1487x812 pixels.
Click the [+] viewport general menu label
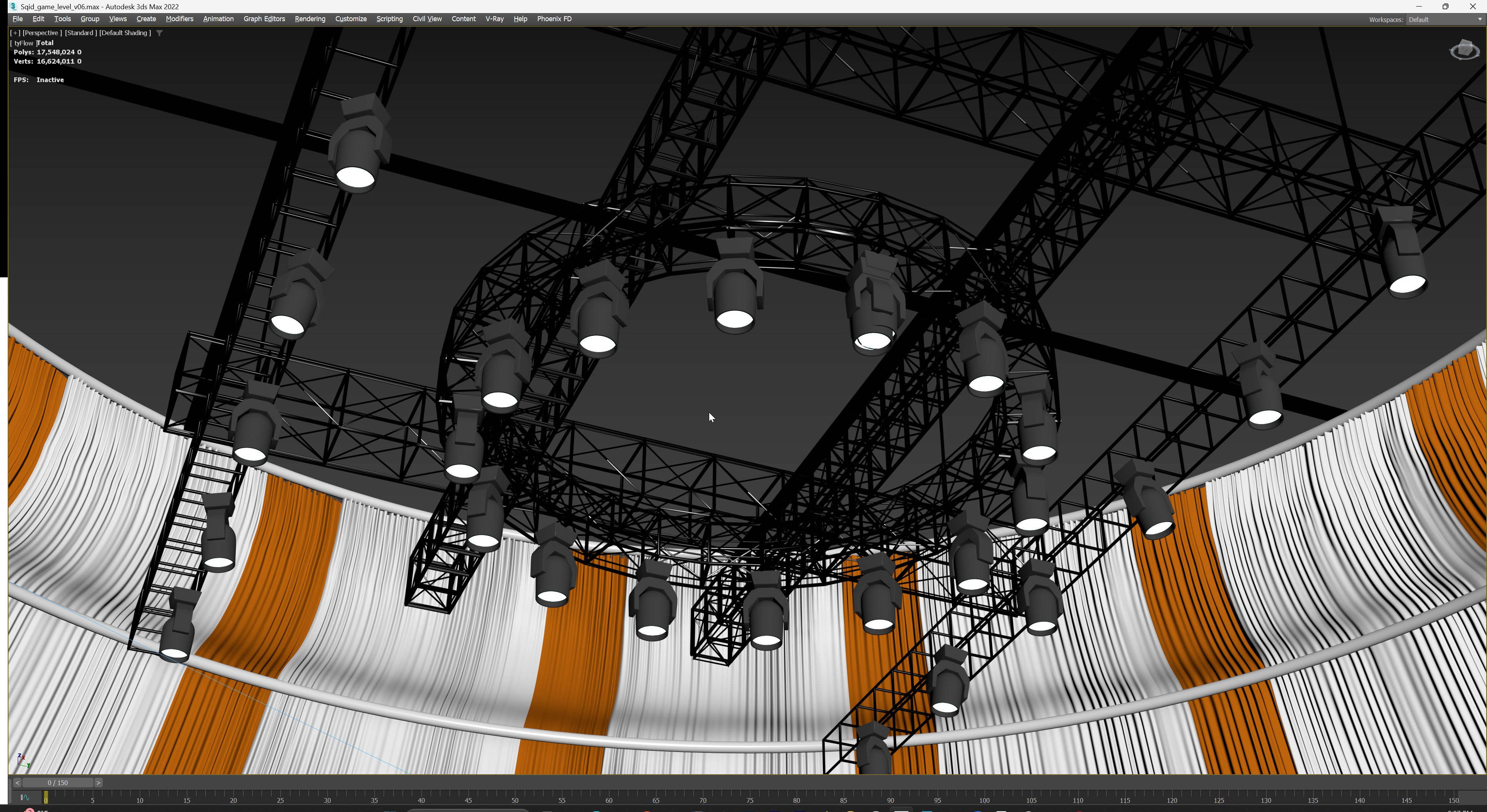[15, 33]
